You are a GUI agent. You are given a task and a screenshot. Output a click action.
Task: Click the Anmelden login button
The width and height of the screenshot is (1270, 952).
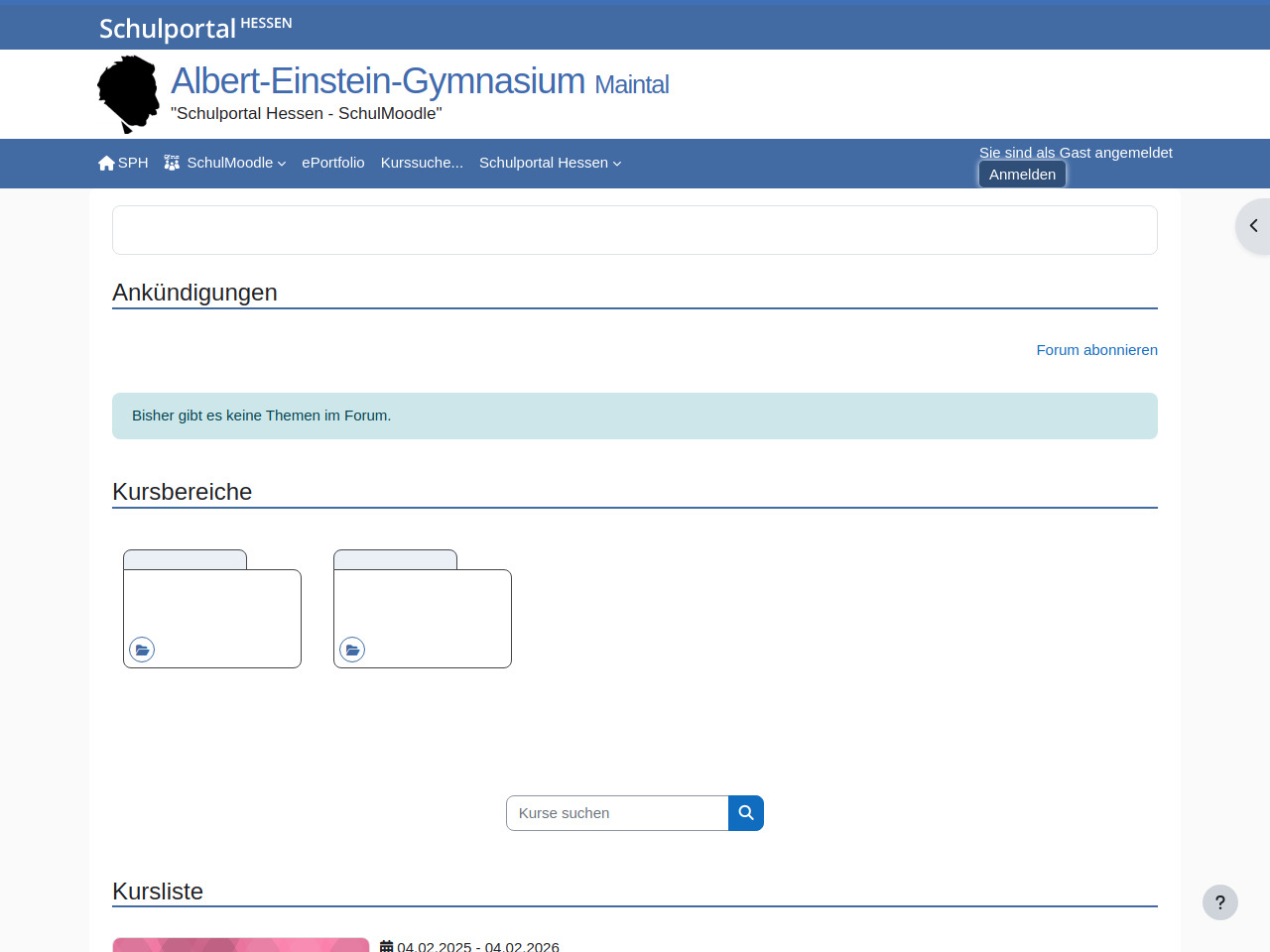click(x=1022, y=175)
